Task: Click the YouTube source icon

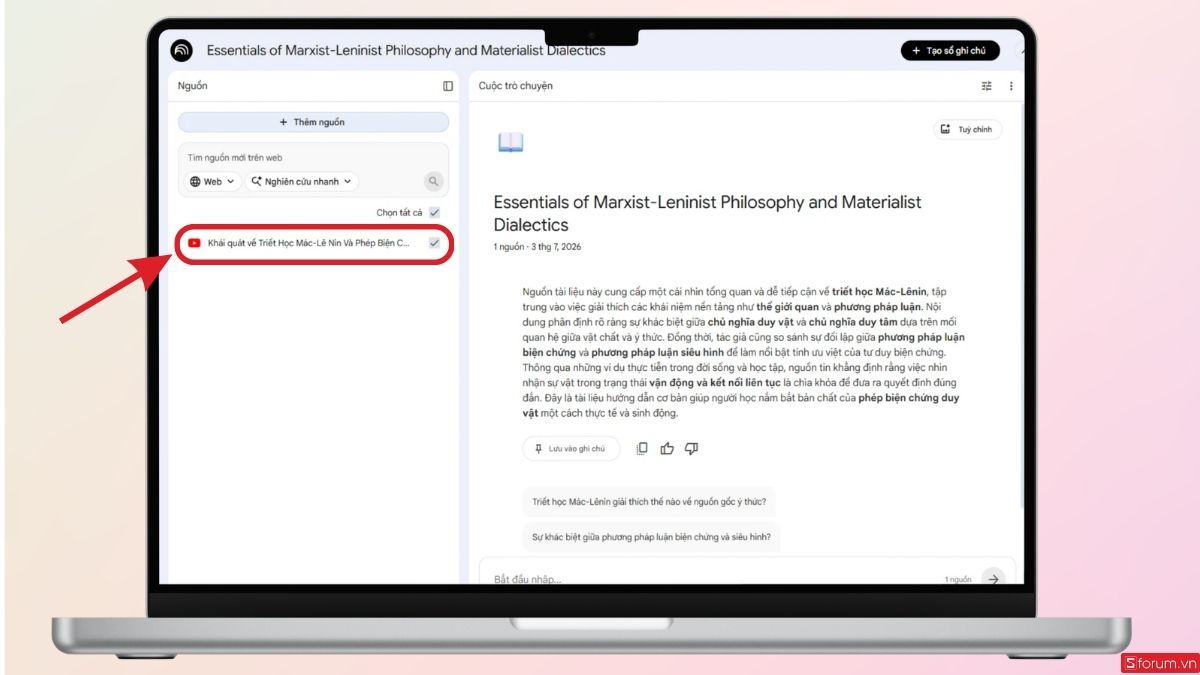Action: pyautogui.click(x=194, y=243)
